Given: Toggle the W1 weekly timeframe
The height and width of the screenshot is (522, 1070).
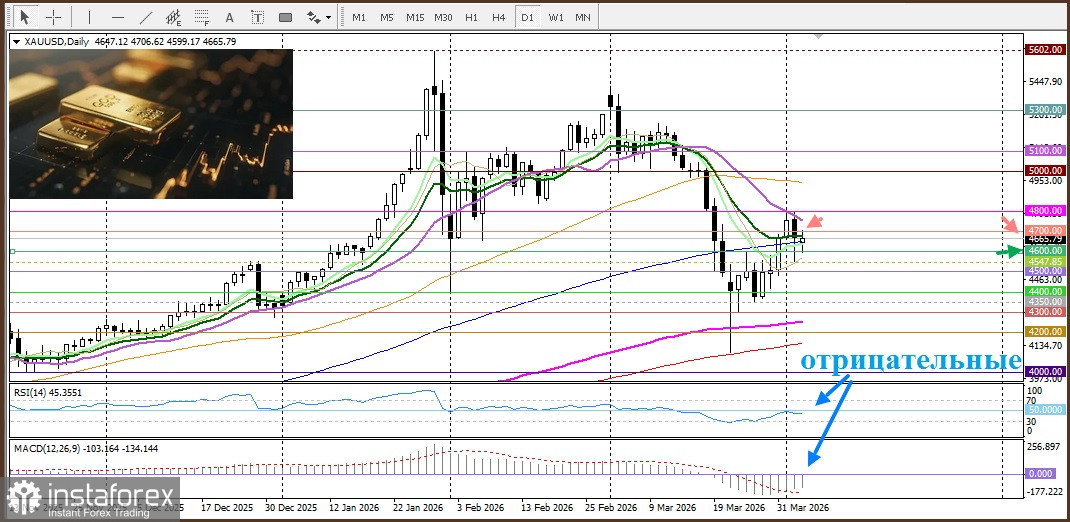Looking at the screenshot, I should 555,17.
